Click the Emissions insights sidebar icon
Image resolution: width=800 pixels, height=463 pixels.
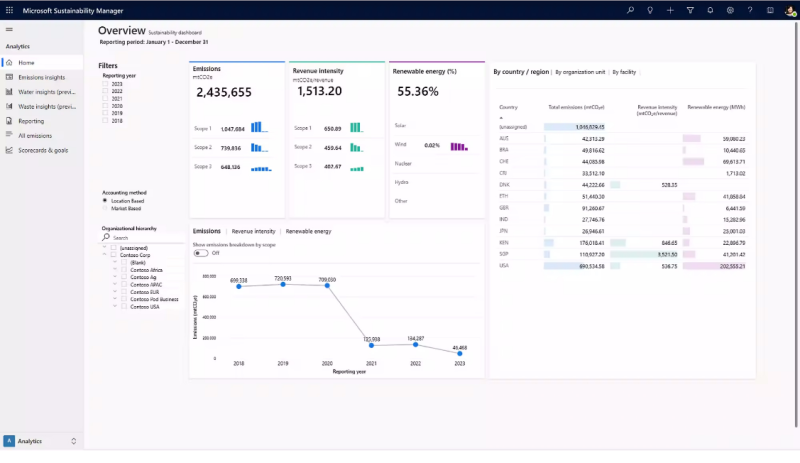coord(9,77)
